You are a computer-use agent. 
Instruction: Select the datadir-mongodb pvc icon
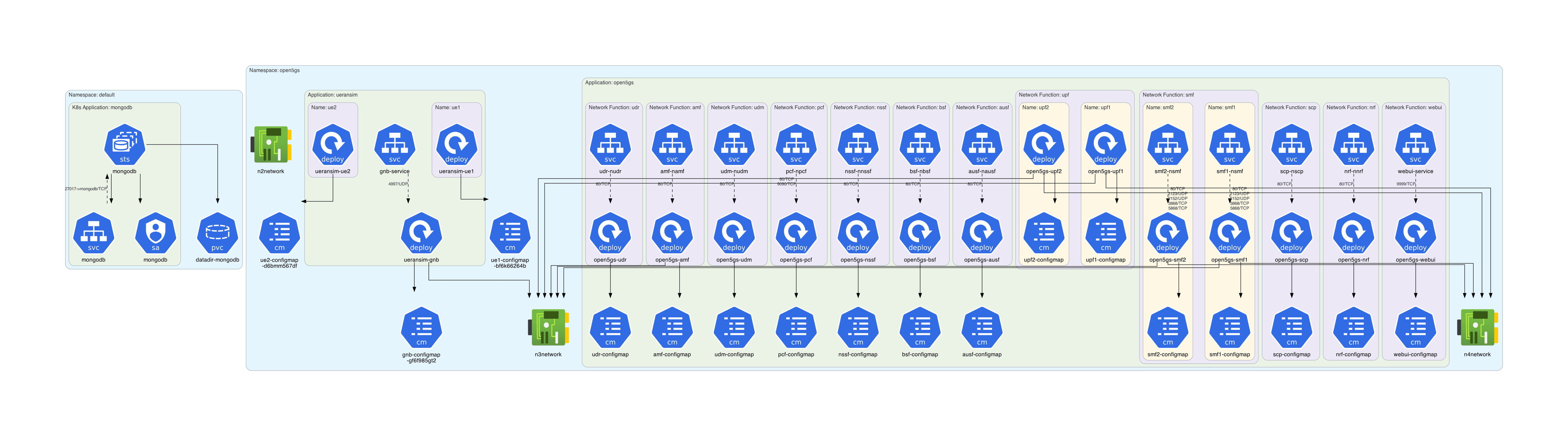click(217, 233)
